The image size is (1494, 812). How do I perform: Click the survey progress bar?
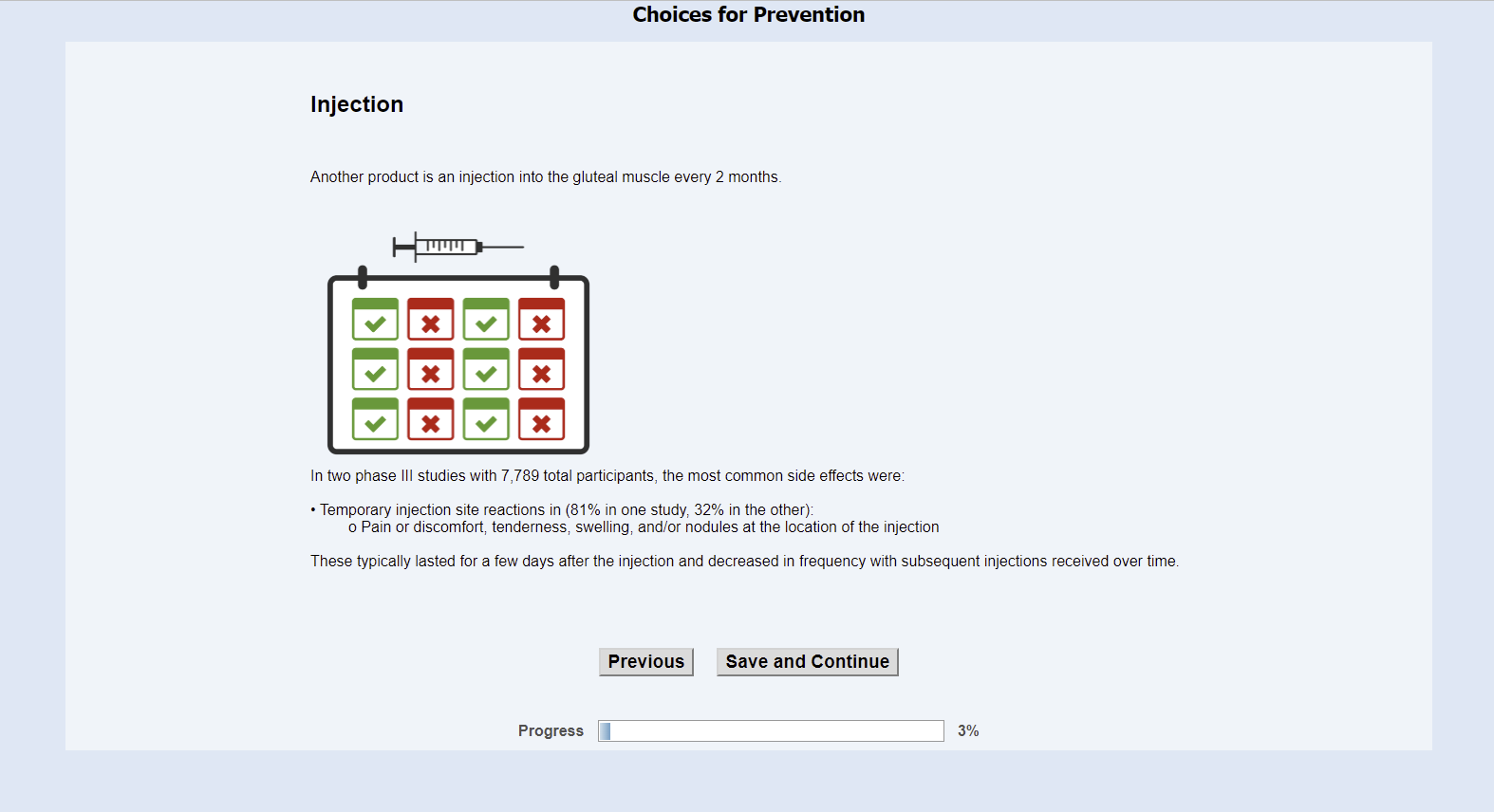tap(771, 730)
